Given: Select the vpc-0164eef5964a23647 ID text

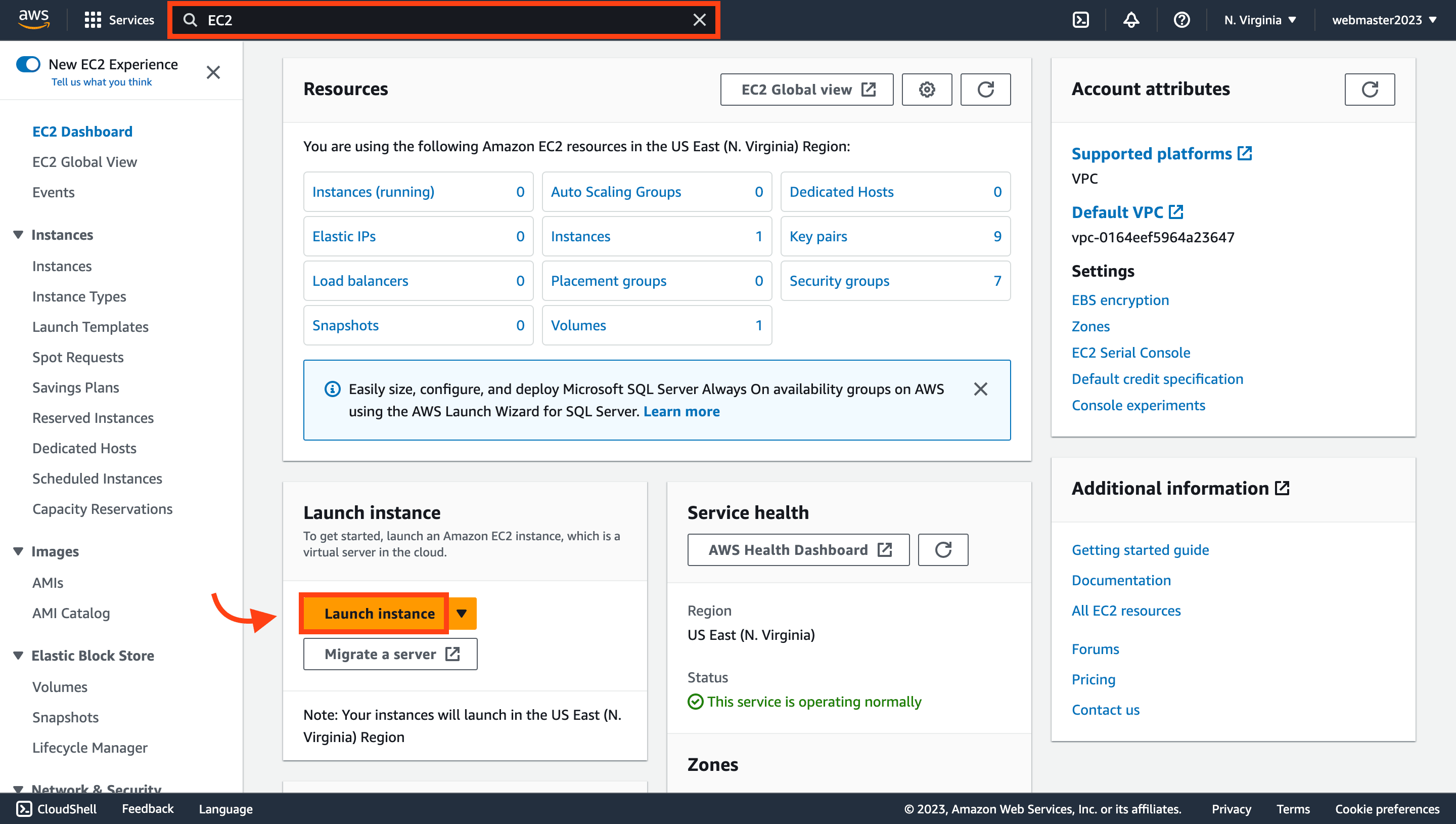Looking at the screenshot, I should (1153, 237).
